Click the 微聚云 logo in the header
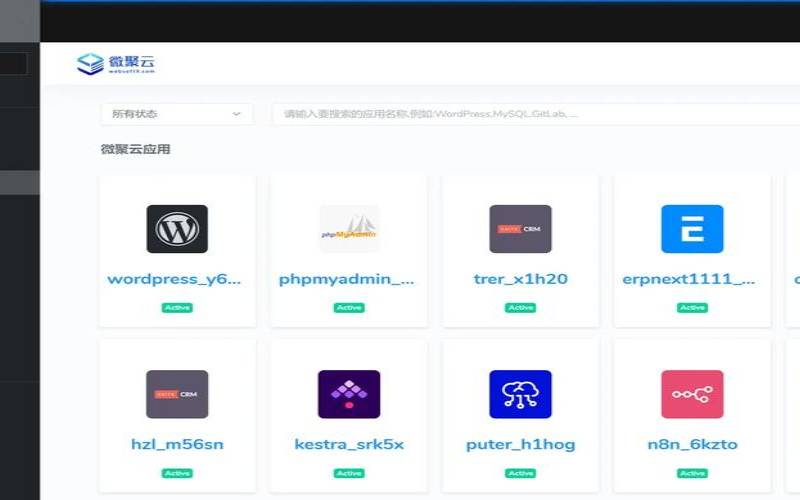 tap(116, 64)
